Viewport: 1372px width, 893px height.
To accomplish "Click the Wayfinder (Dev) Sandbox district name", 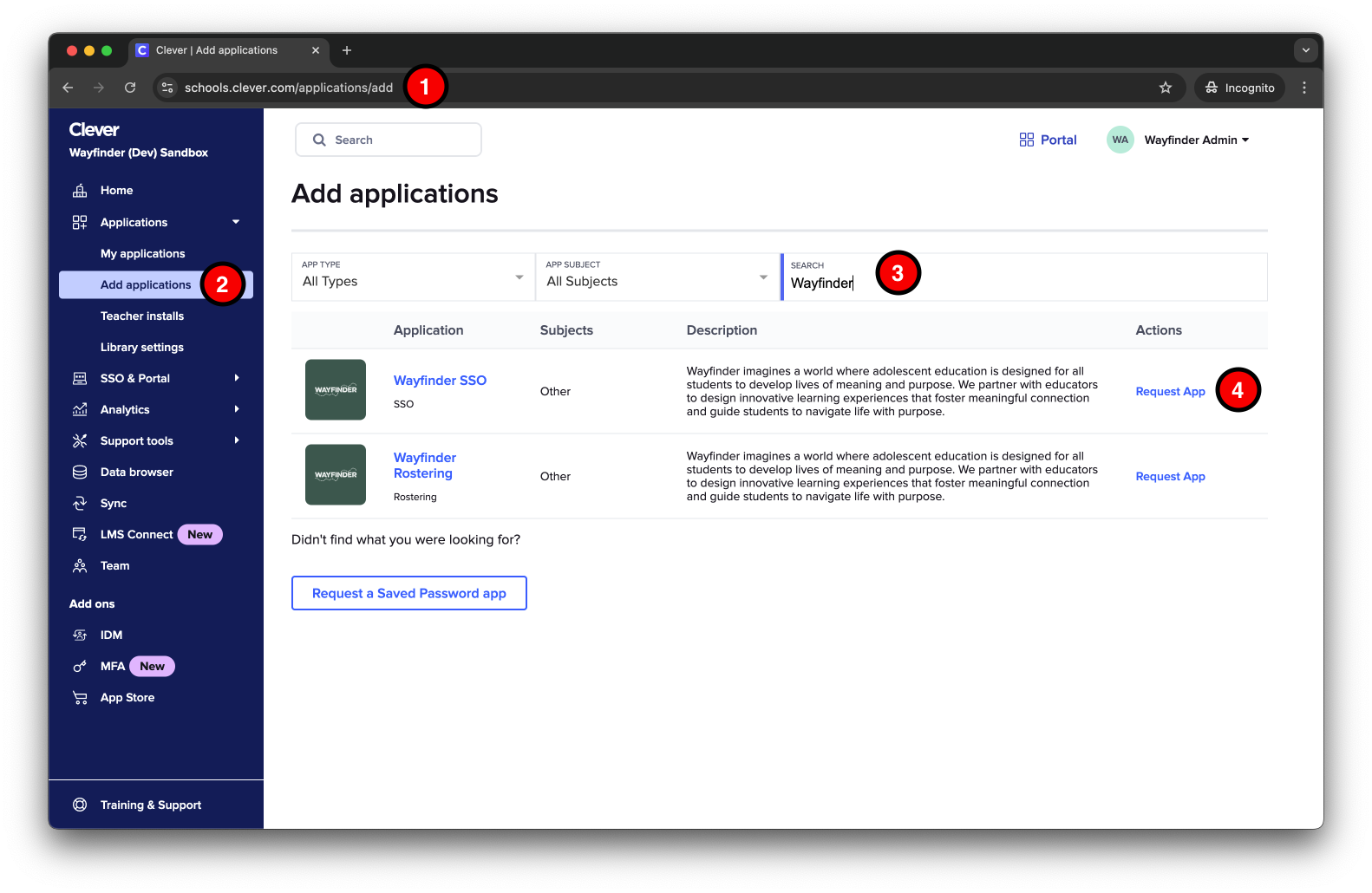I will (139, 153).
